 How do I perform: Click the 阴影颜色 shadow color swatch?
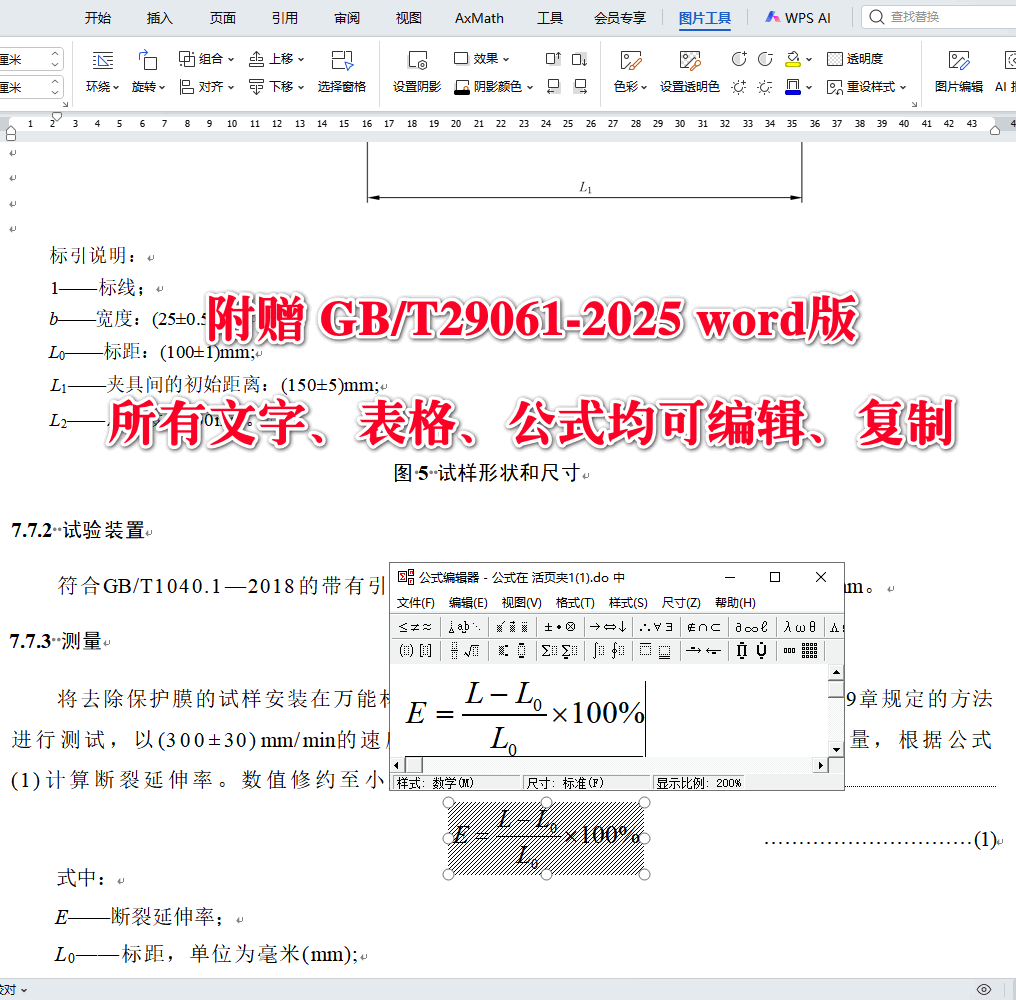463,89
